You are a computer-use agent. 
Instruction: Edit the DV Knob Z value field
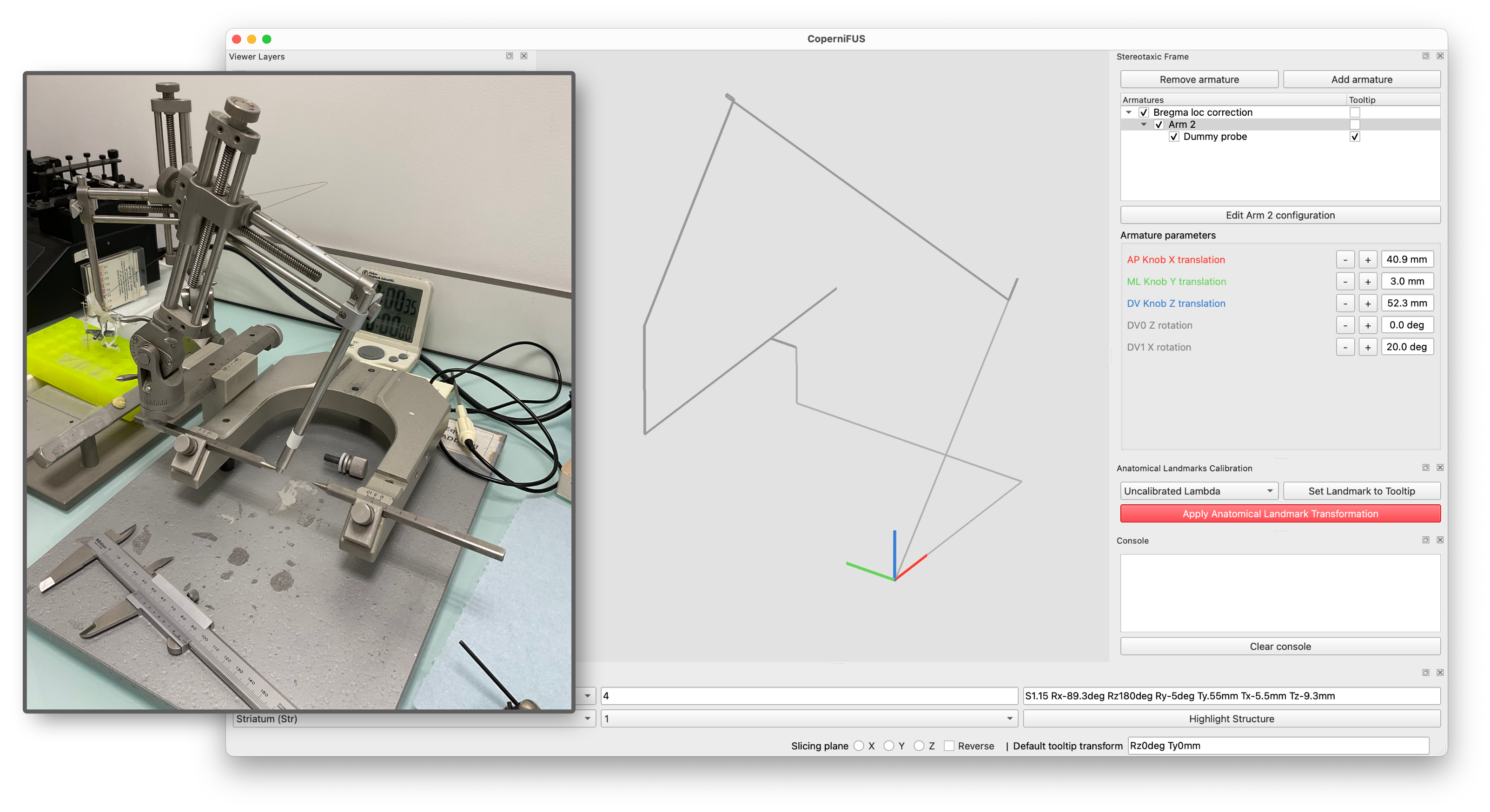(x=1407, y=304)
